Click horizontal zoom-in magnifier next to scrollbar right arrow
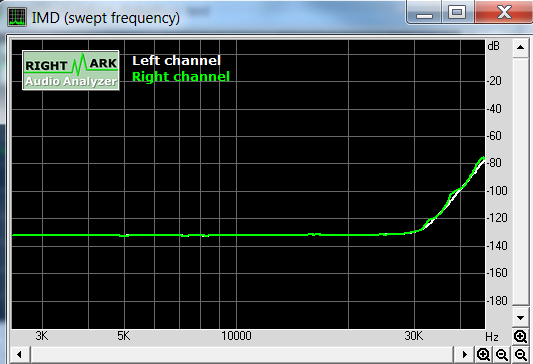 483,354
